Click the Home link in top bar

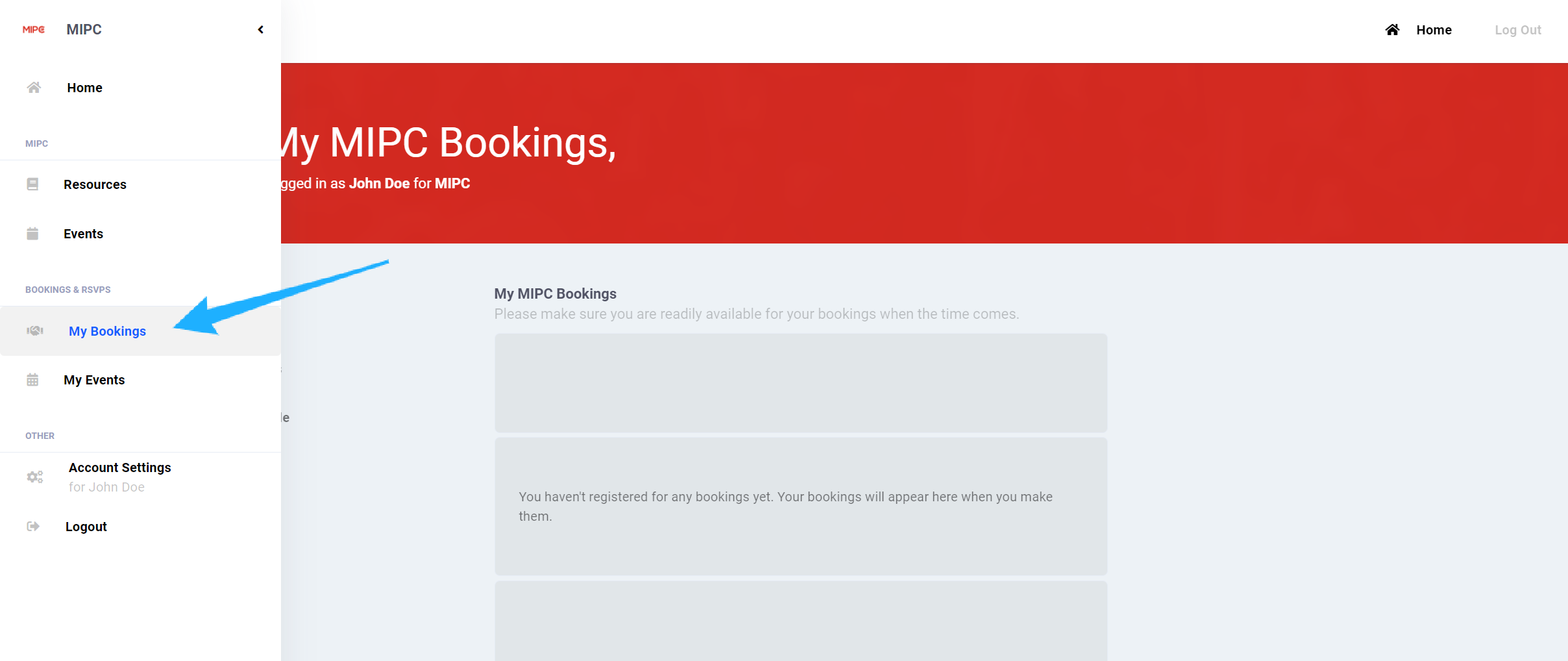click(1434, 30)
